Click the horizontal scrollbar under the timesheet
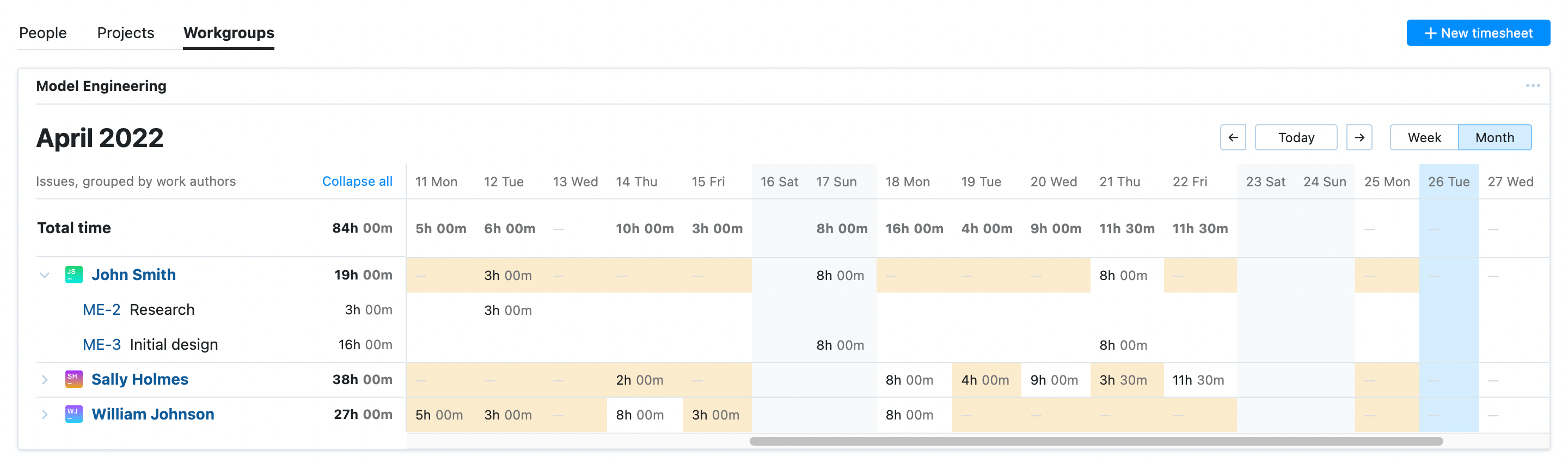Viewport: 1568px width, 462px height. pyautogui.click(x=1095, y=441)
